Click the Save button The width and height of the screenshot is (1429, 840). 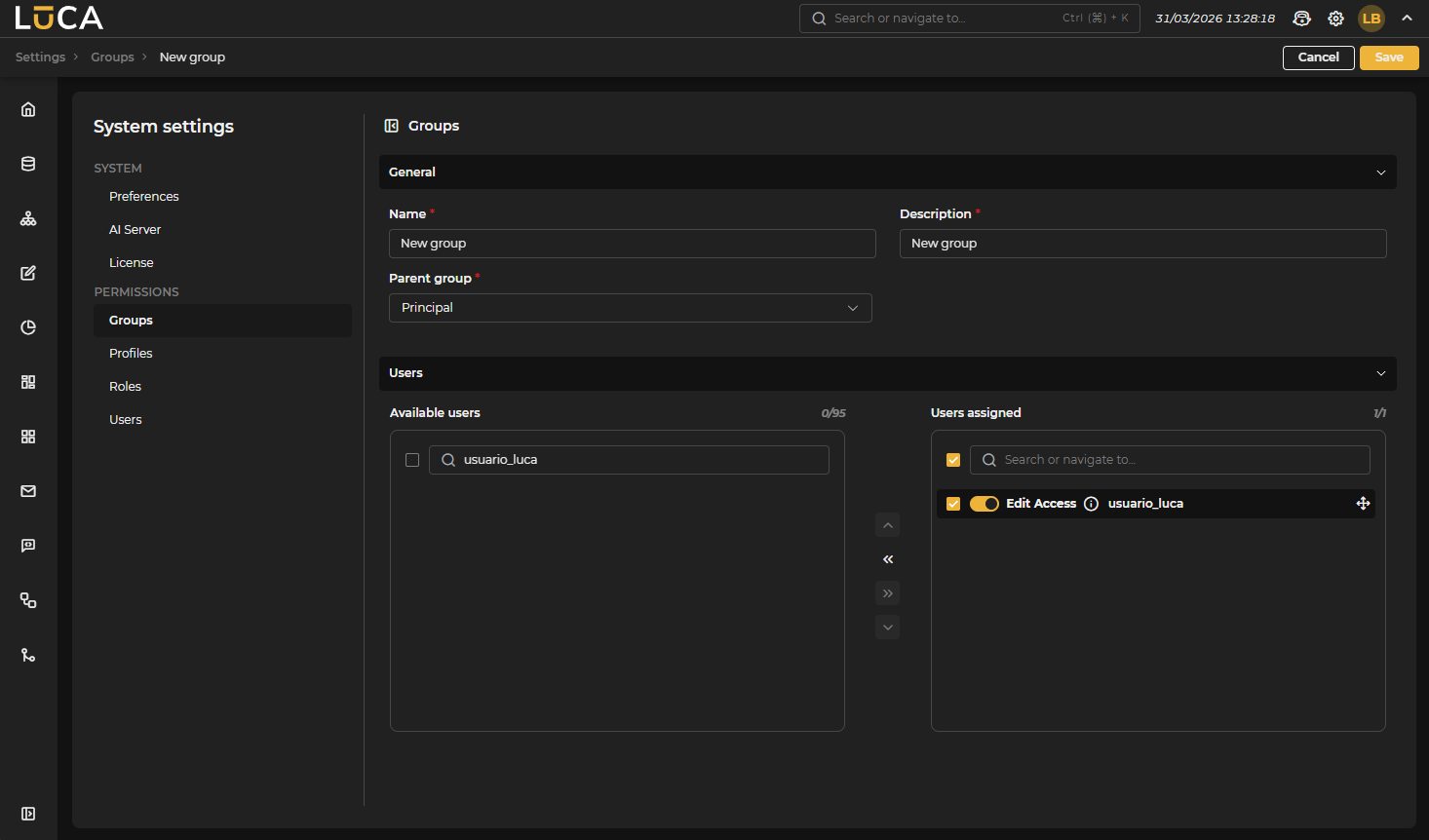tap(1388, 57)
